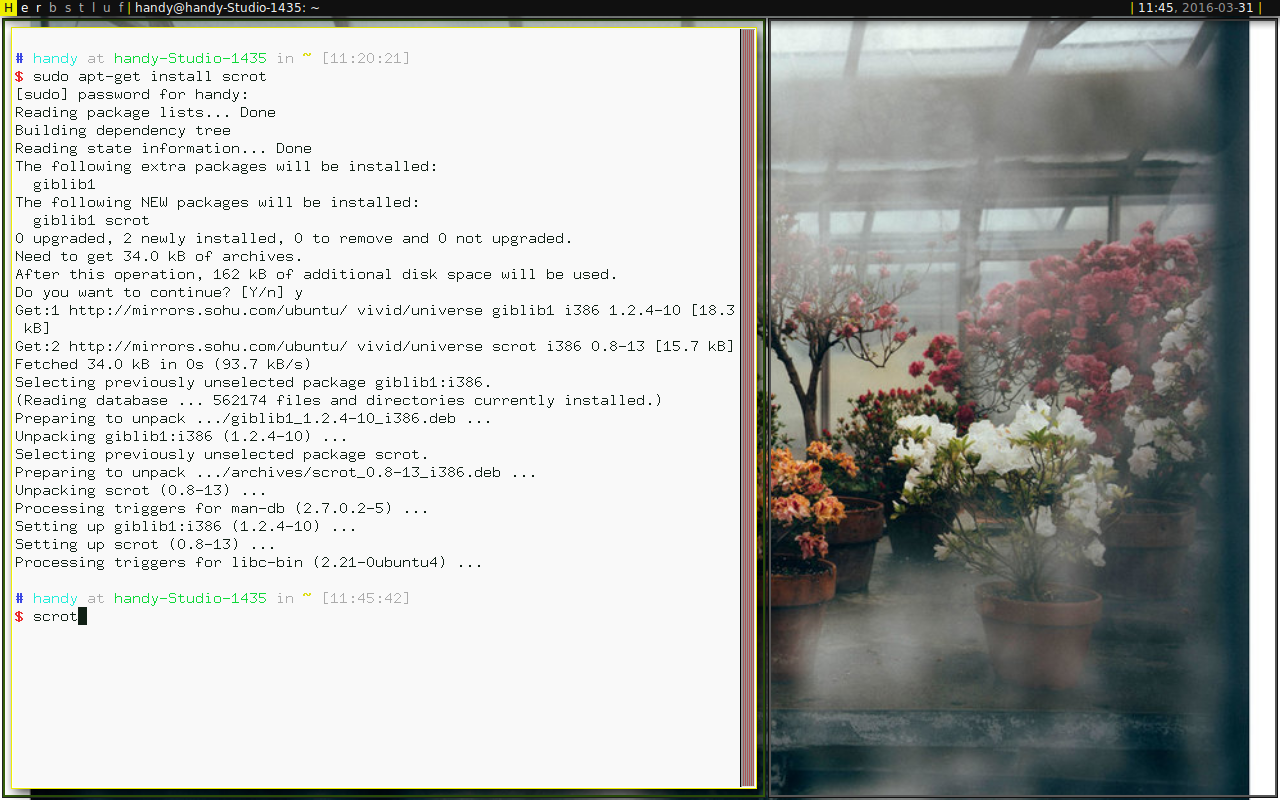Click the prompt timestamp [11:20:21]
Screen dimensions: 1280x800
(366, 59)
